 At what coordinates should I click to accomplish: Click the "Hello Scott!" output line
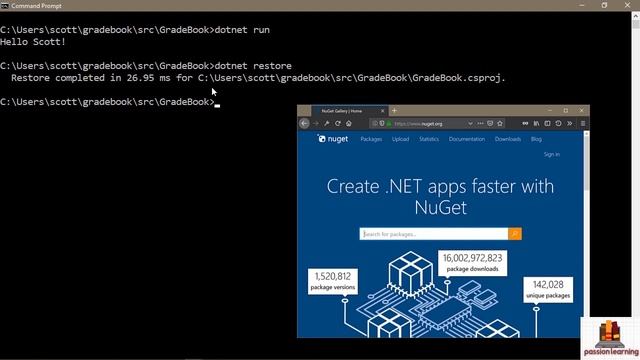(33, 42)
